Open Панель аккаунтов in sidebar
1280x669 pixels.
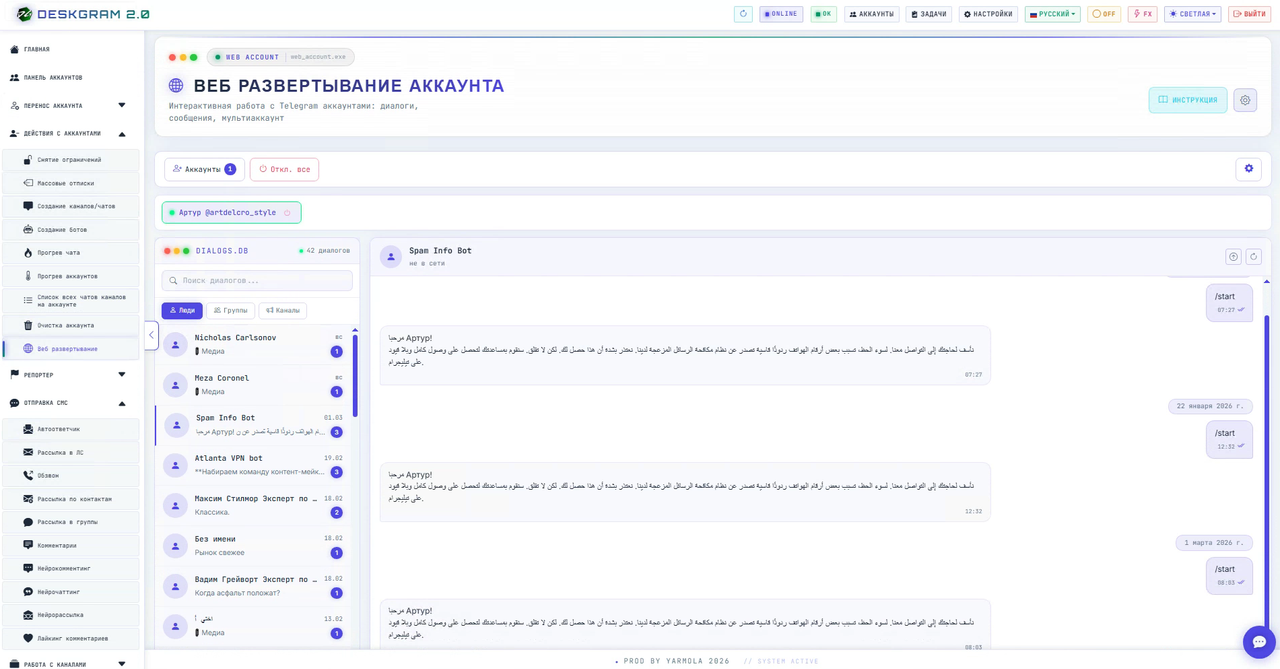pyautogui.click(x=68, y=77)
